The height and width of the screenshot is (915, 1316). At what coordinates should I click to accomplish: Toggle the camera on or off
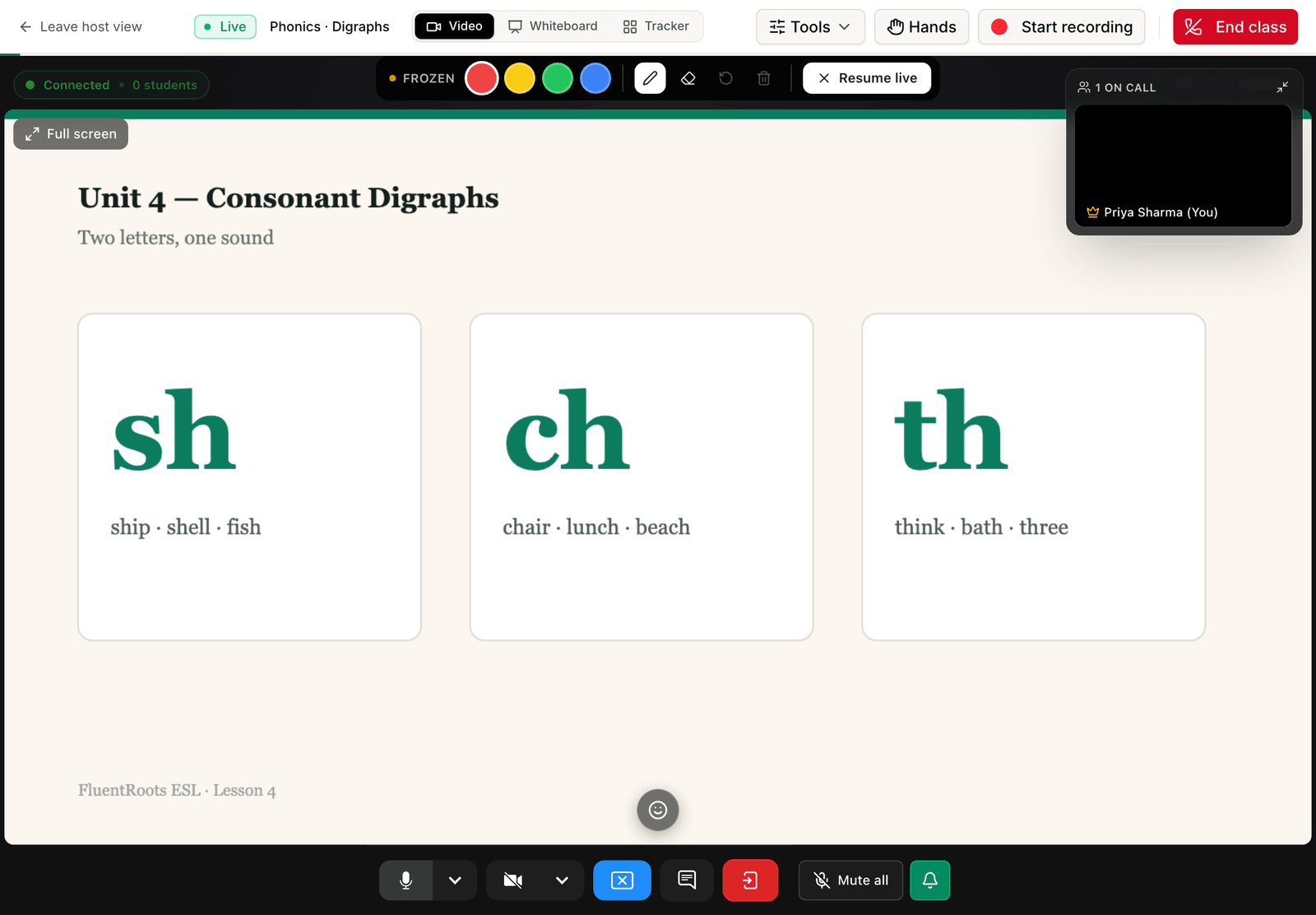pyautogui.click(x=513, y=880)
